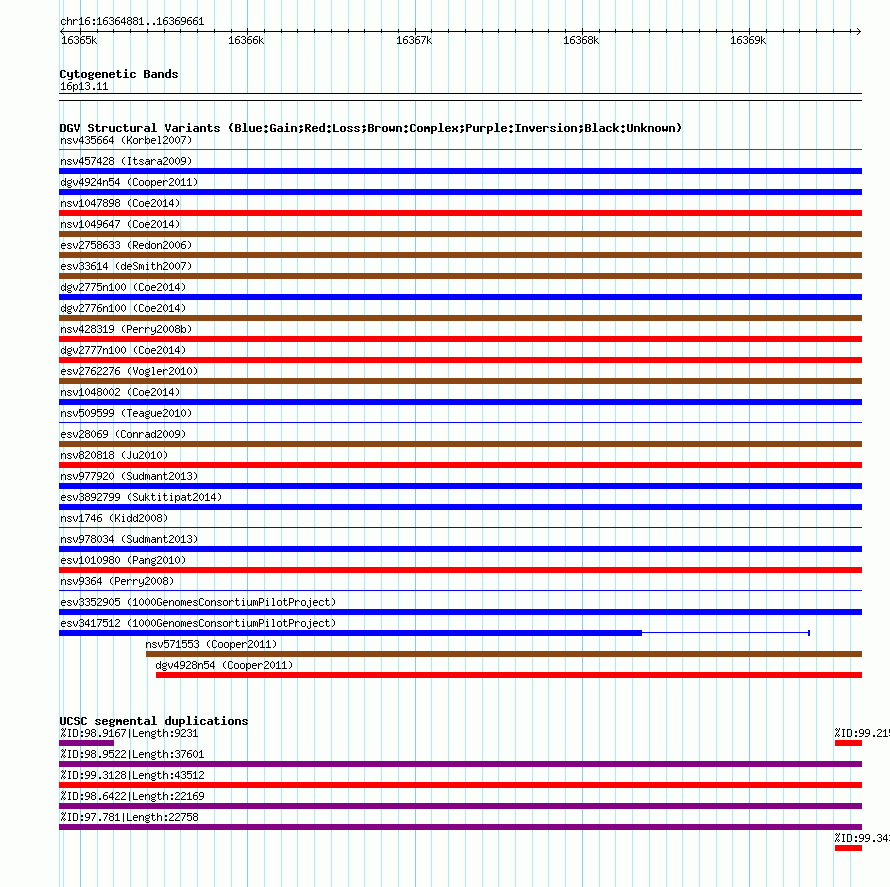Click the chr16:16364881..16369661 coordinates
Screen dimensions: 890x887
click(x=132, y=21)
